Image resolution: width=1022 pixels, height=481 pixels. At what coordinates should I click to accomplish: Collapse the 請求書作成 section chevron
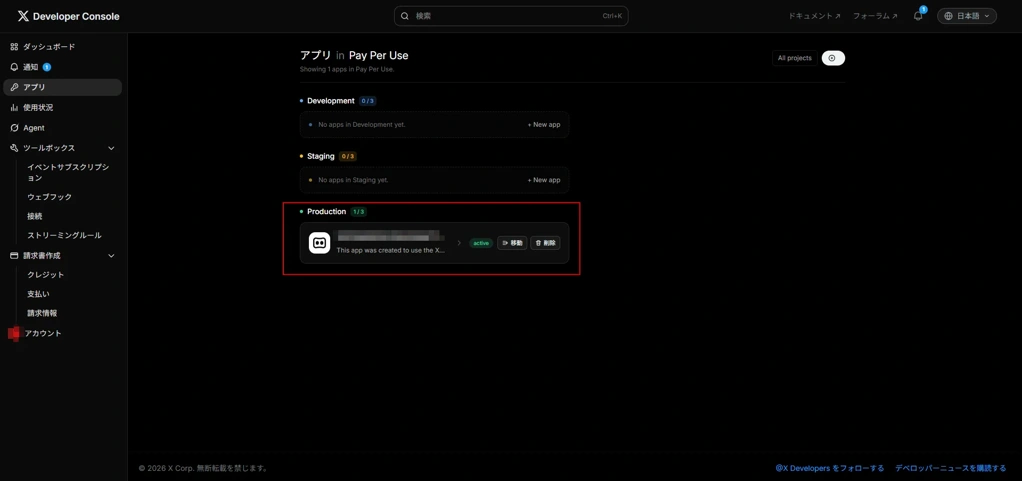(x=111, y=255)
